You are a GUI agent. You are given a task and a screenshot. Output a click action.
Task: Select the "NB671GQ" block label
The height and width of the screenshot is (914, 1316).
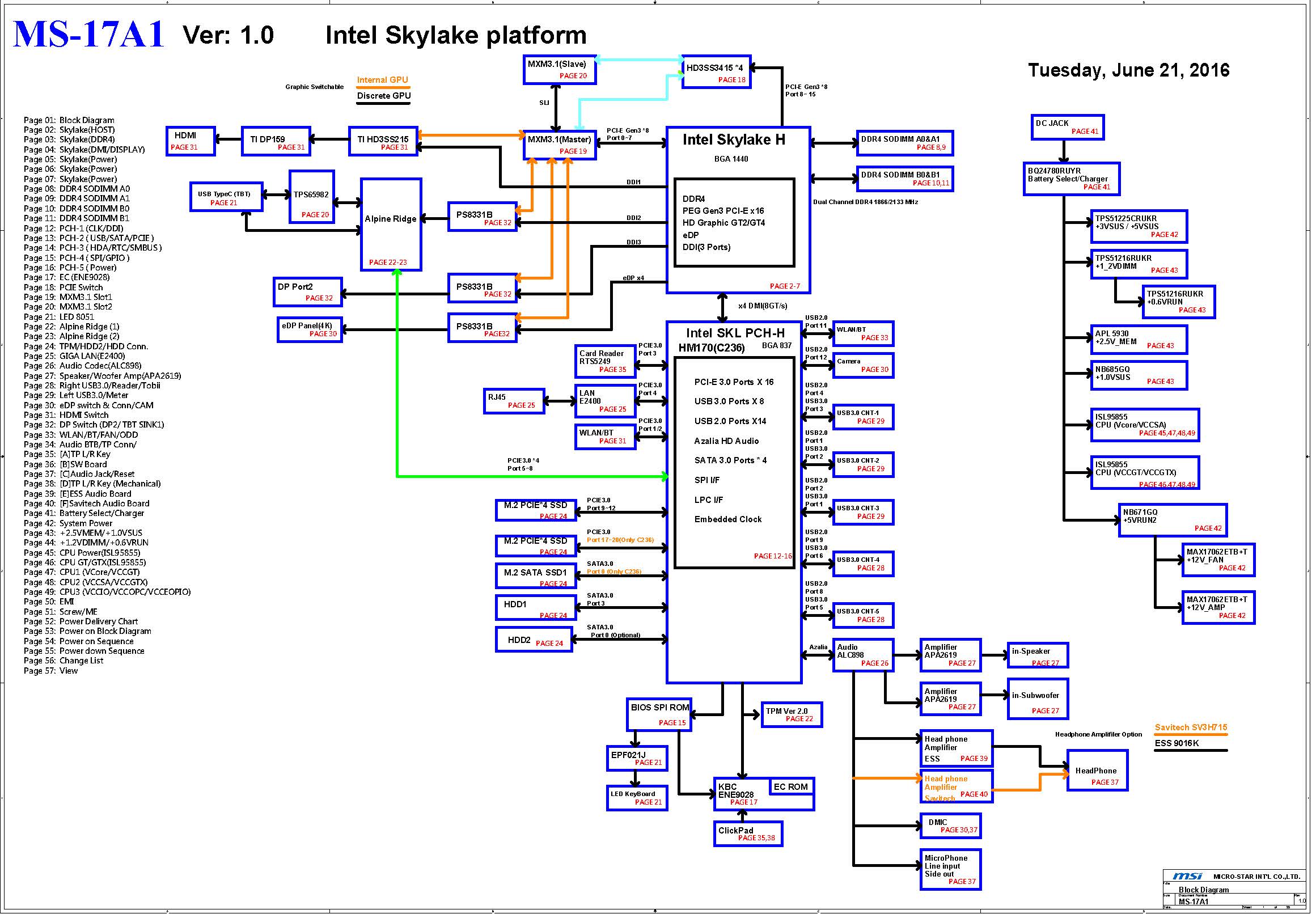tap(1140, 513)
